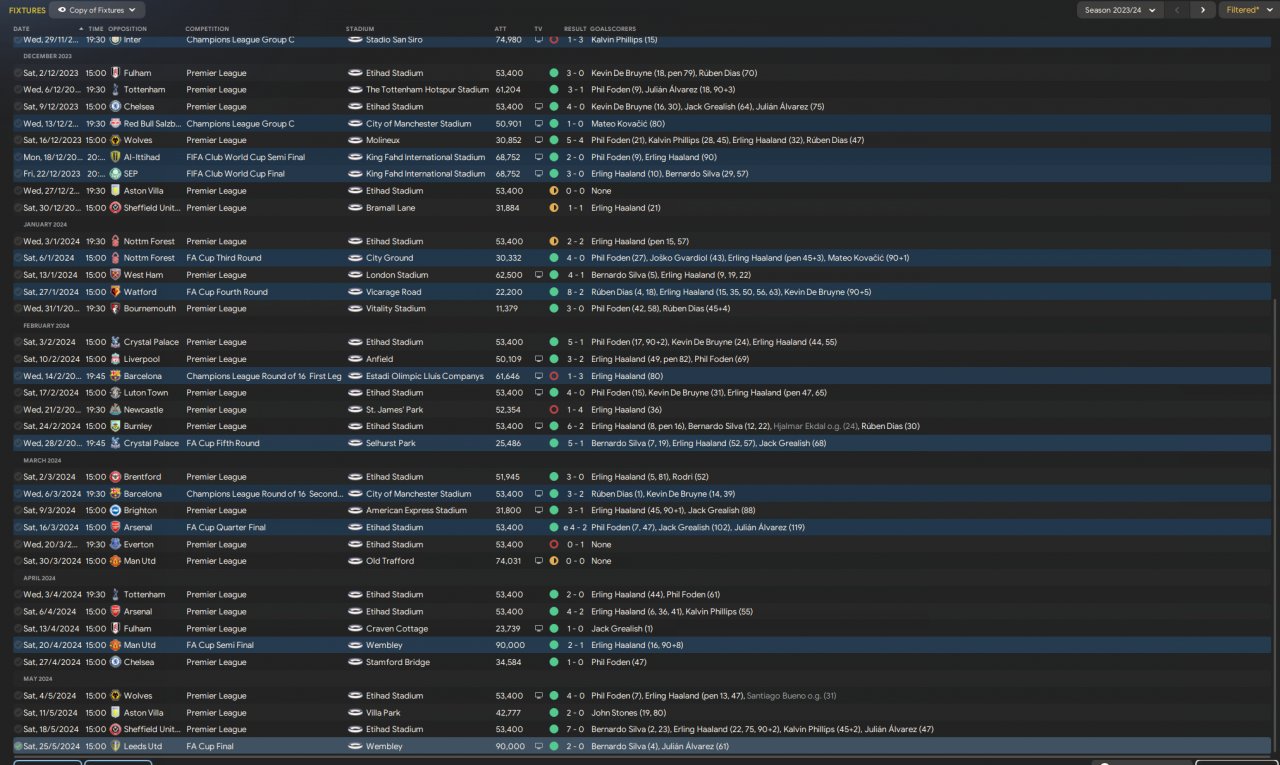Go to the next season with right arrow
Image resolution: width=1280 pixels, height=765 pixels.
[x=1203, y=10]
